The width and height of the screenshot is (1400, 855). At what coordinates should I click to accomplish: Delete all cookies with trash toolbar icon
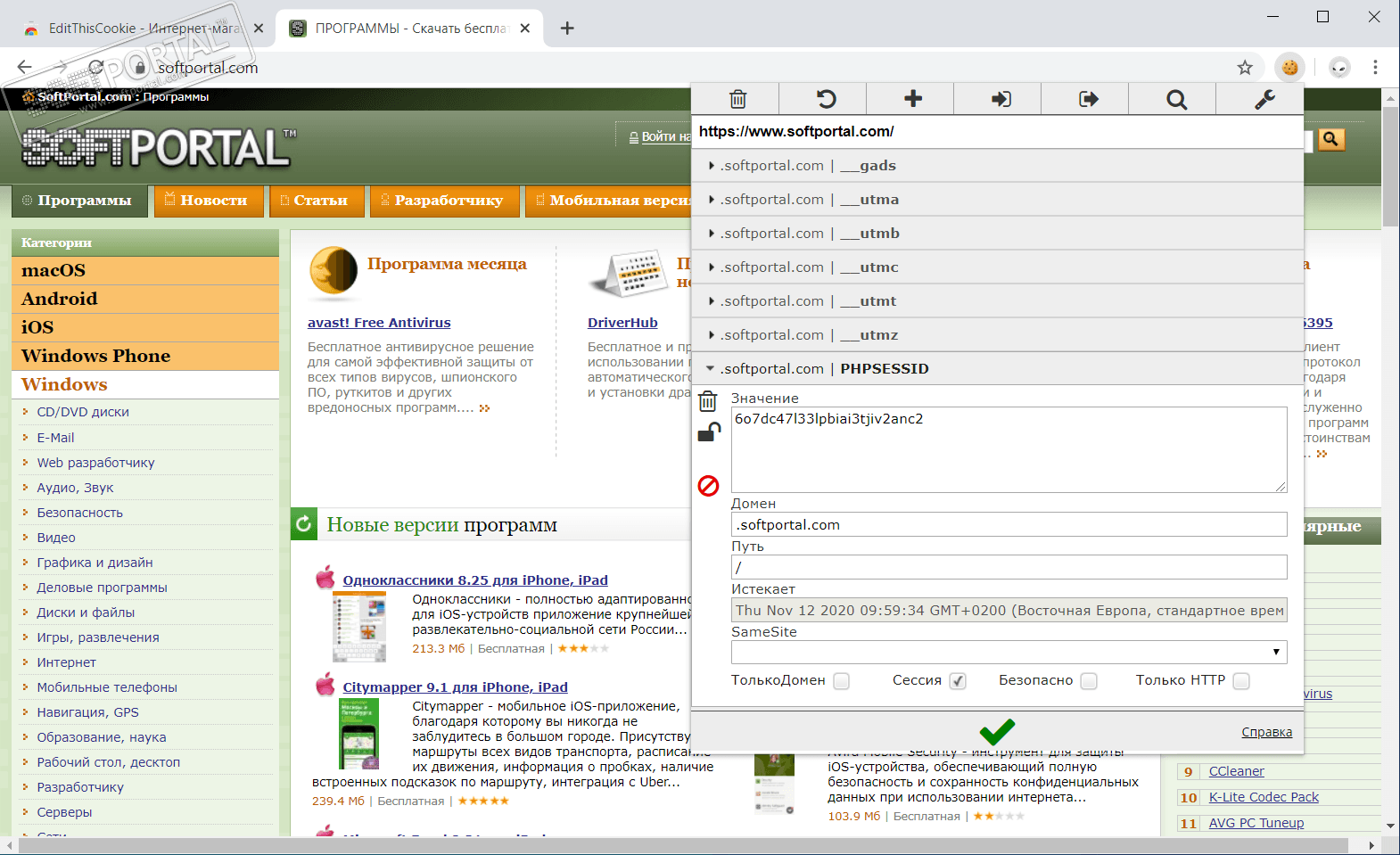(x=737, y=99)
